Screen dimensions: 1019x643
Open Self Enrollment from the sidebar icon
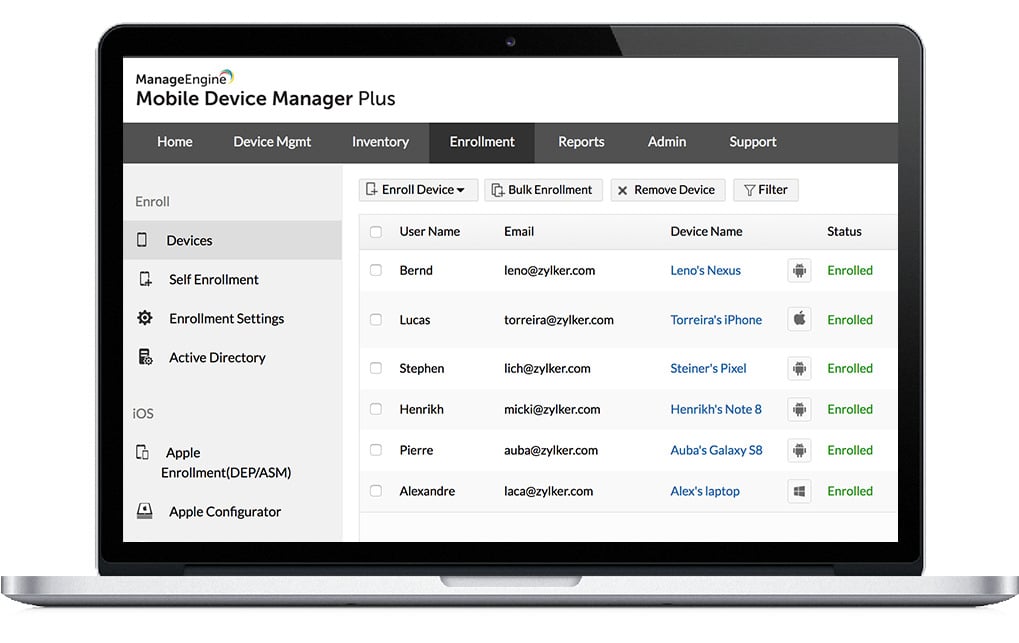(x=145, y=279)
